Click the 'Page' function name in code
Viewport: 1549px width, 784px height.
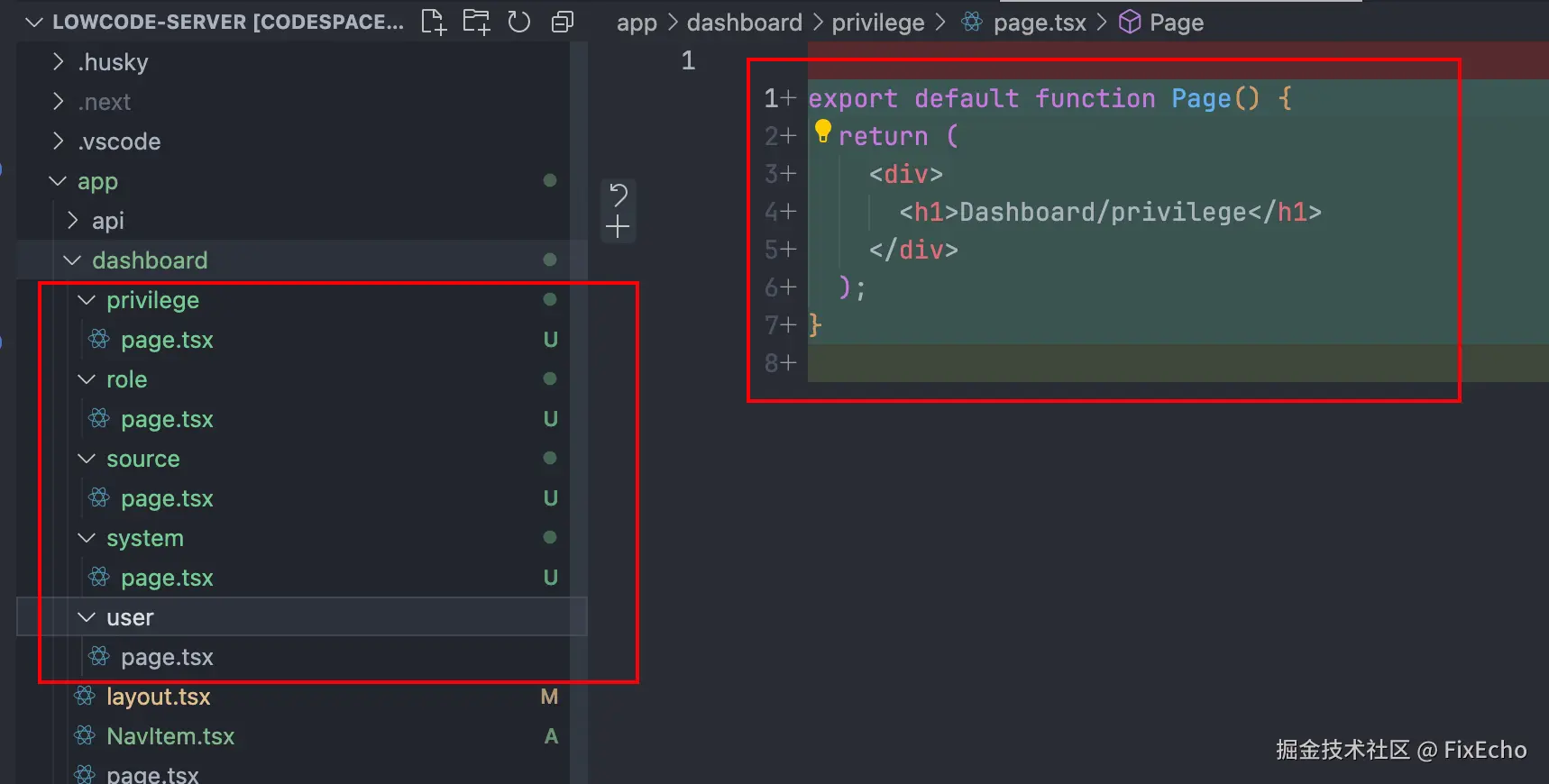[1201, 98]
